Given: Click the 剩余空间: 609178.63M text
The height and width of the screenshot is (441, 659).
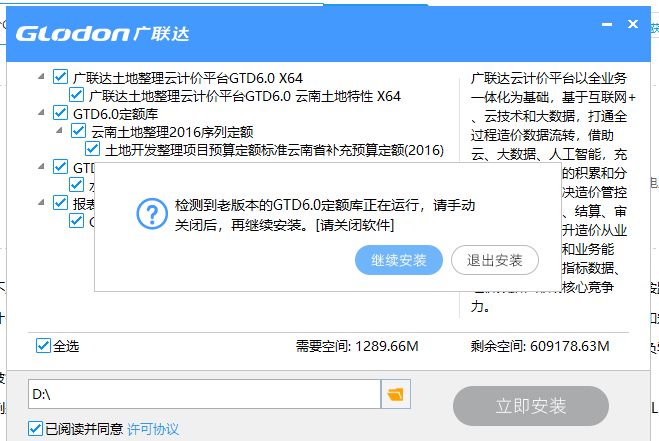Looking at the screenshot, I should point(540,346).
